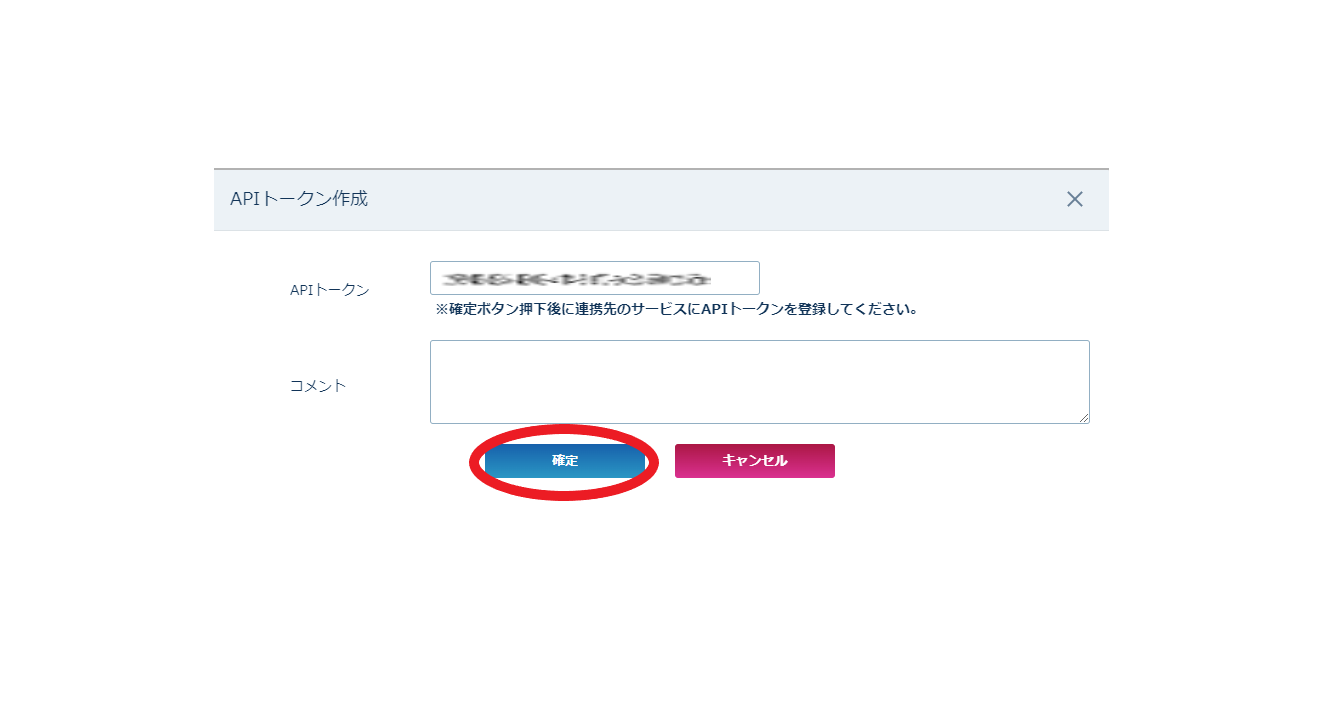1323x711 pixels.
Task: Cancel token creation via キャンセル
Action: tap(755, 461)
